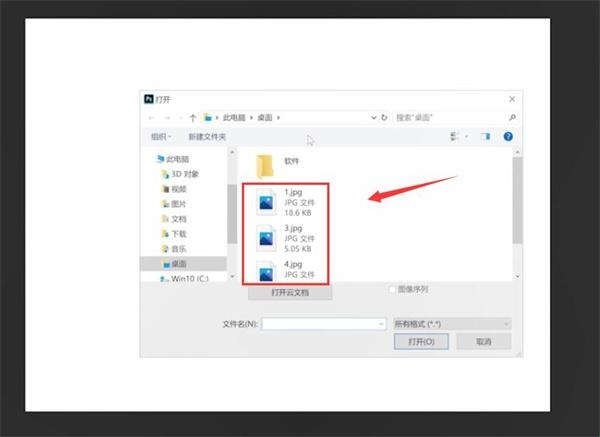Select the 1.jpg file thumbnail

[x=266, y=202]
